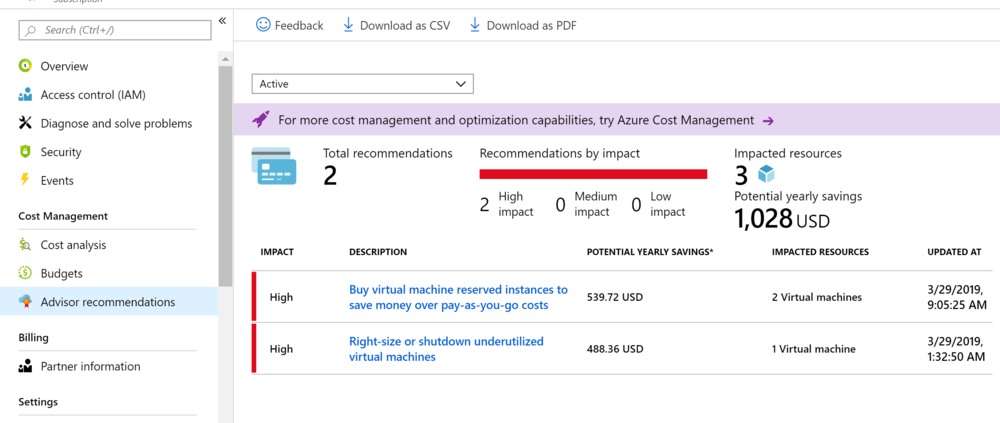
Task: Click the search magnifier icon in sidebar
Action: tap(31, 30)
